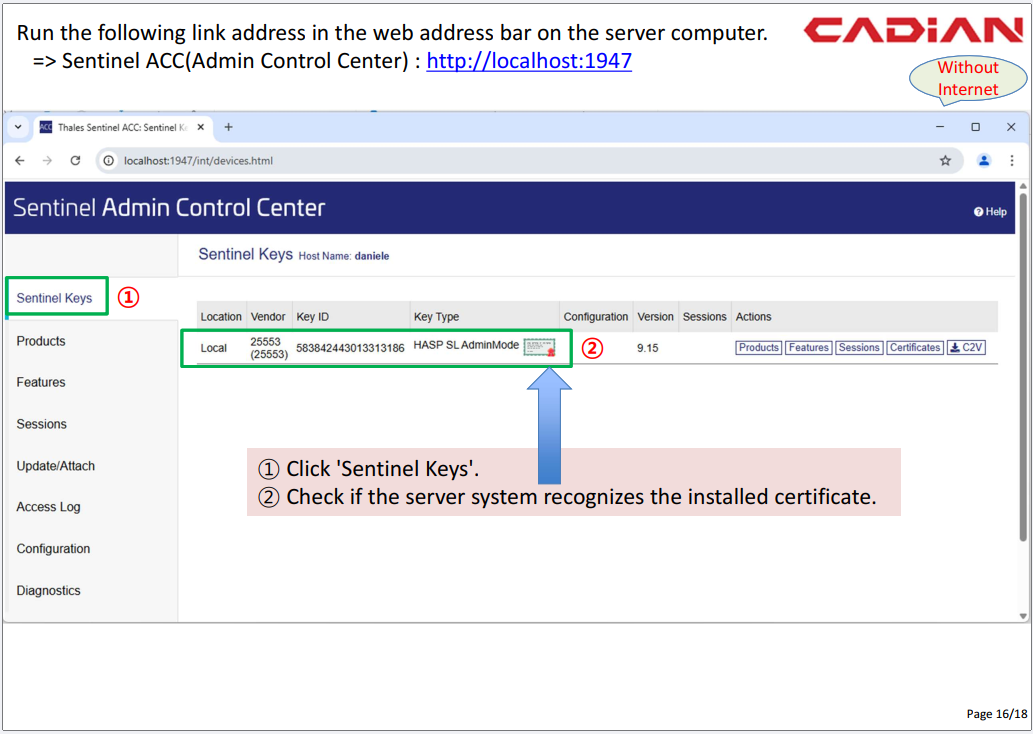This screenshot has width=1033, height=734.
Task: Click the Certificates action button
Action: click(x=915, y=348)
